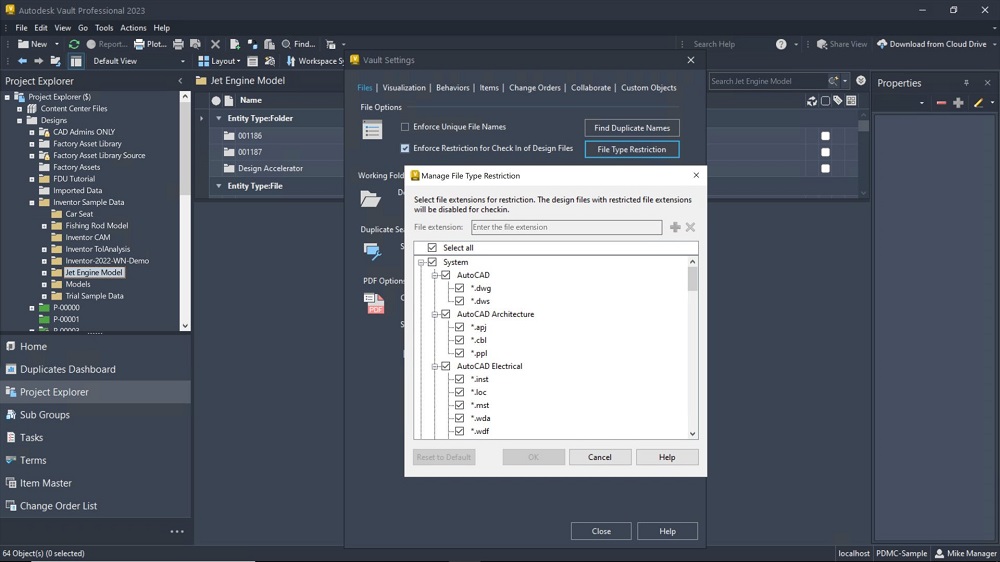Click Cancel in file type restriction dialog
Screen dimensions: 1000x562
point(599,457)
